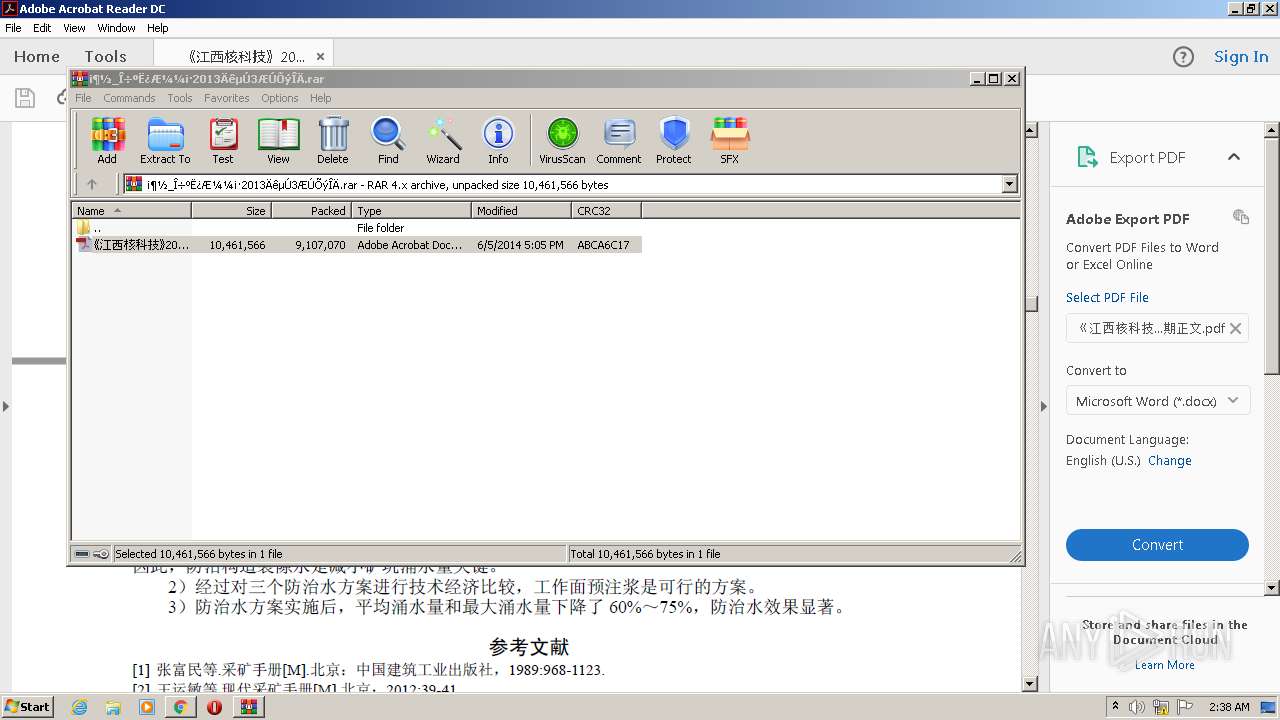
Task: Sort by Name column header
Action: click(131, 211)
